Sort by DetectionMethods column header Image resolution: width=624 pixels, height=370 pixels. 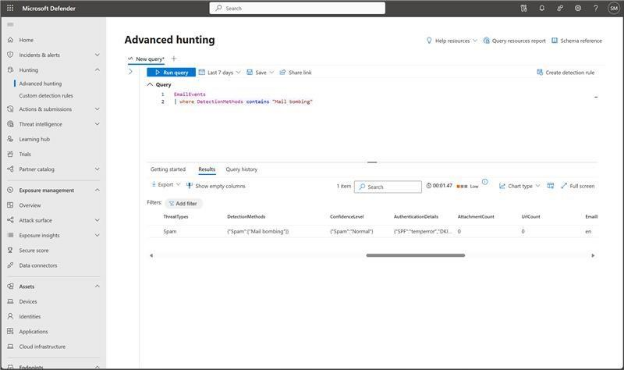click(x=246, y=217)
